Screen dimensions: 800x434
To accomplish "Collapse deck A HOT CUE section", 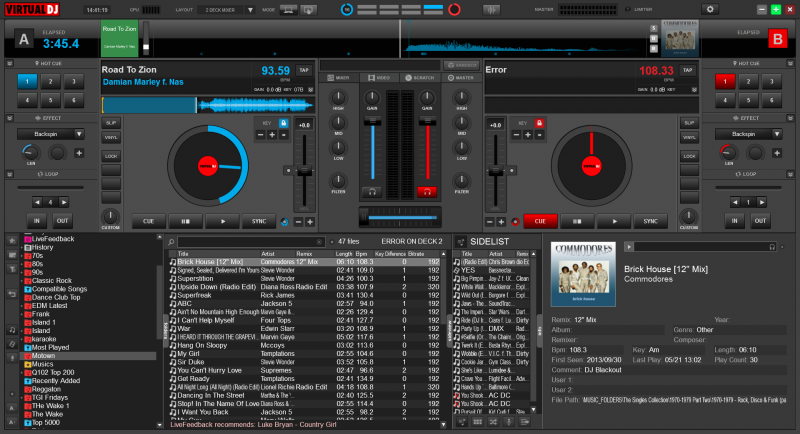I will pyautogui.click(x=9, y=63).
